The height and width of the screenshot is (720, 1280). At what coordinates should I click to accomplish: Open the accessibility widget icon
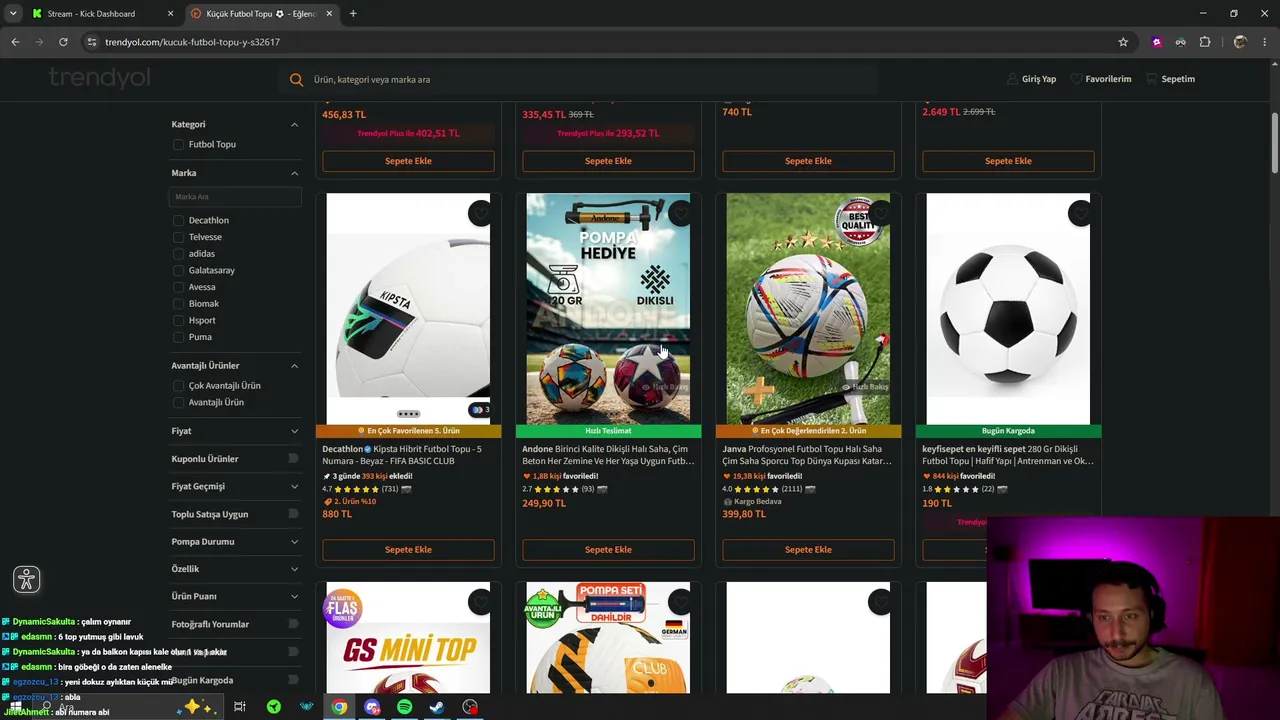27,579
